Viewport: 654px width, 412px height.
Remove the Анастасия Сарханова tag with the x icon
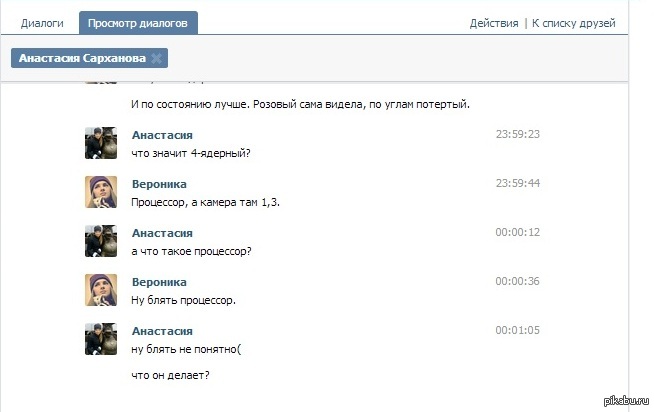point(156,58)
